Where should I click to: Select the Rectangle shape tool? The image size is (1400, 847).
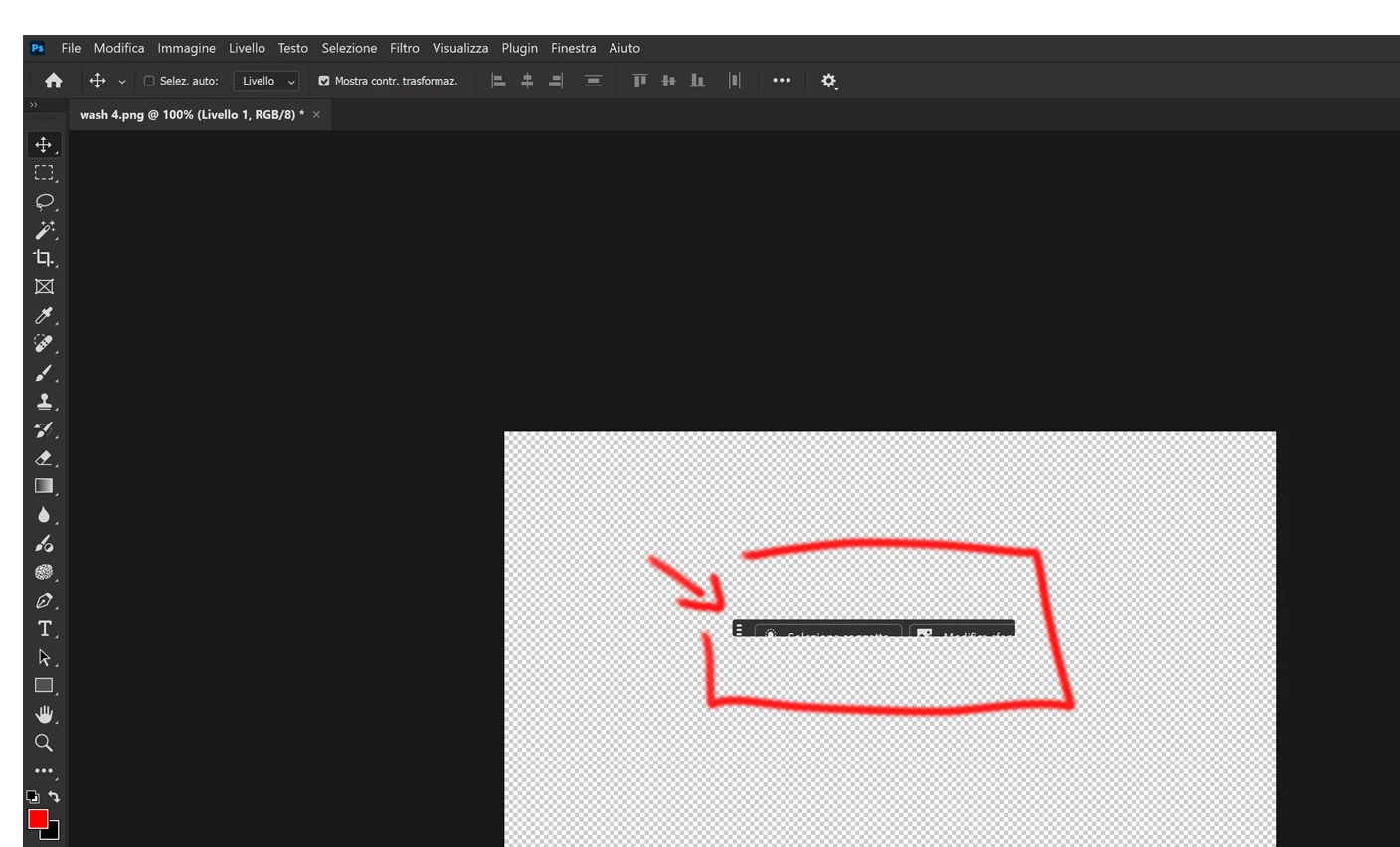[x=44, y=686]
